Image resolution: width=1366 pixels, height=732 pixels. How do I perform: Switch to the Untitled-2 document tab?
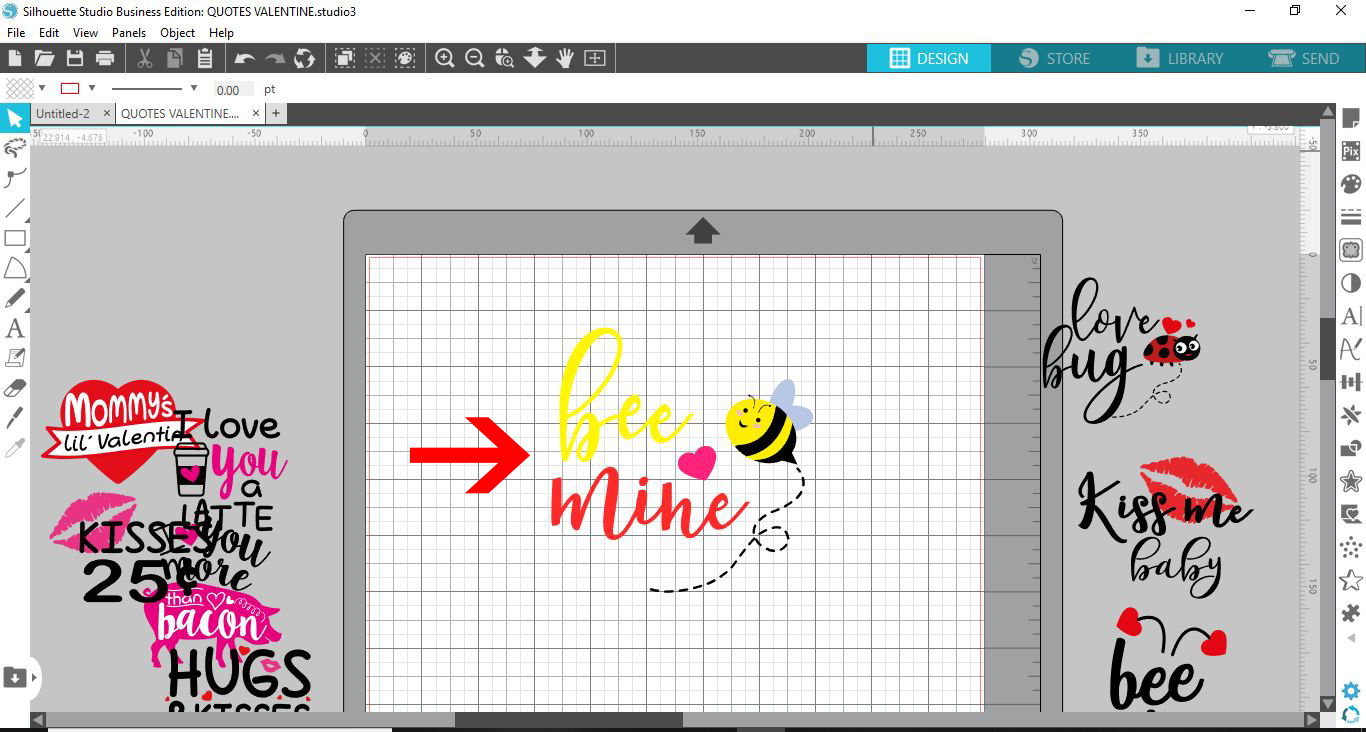point(62,113)
